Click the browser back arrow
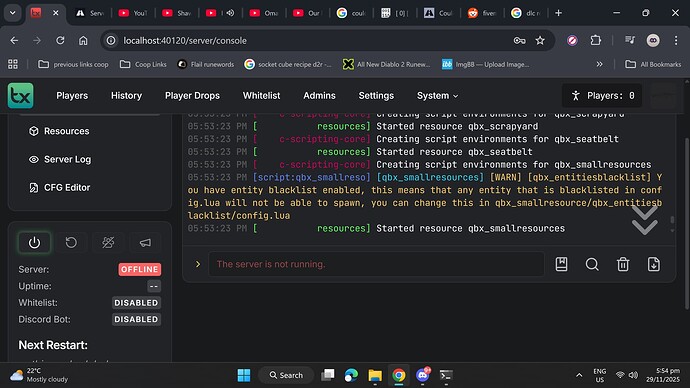This screenshot has height=388, width=690. click(14, 40)
